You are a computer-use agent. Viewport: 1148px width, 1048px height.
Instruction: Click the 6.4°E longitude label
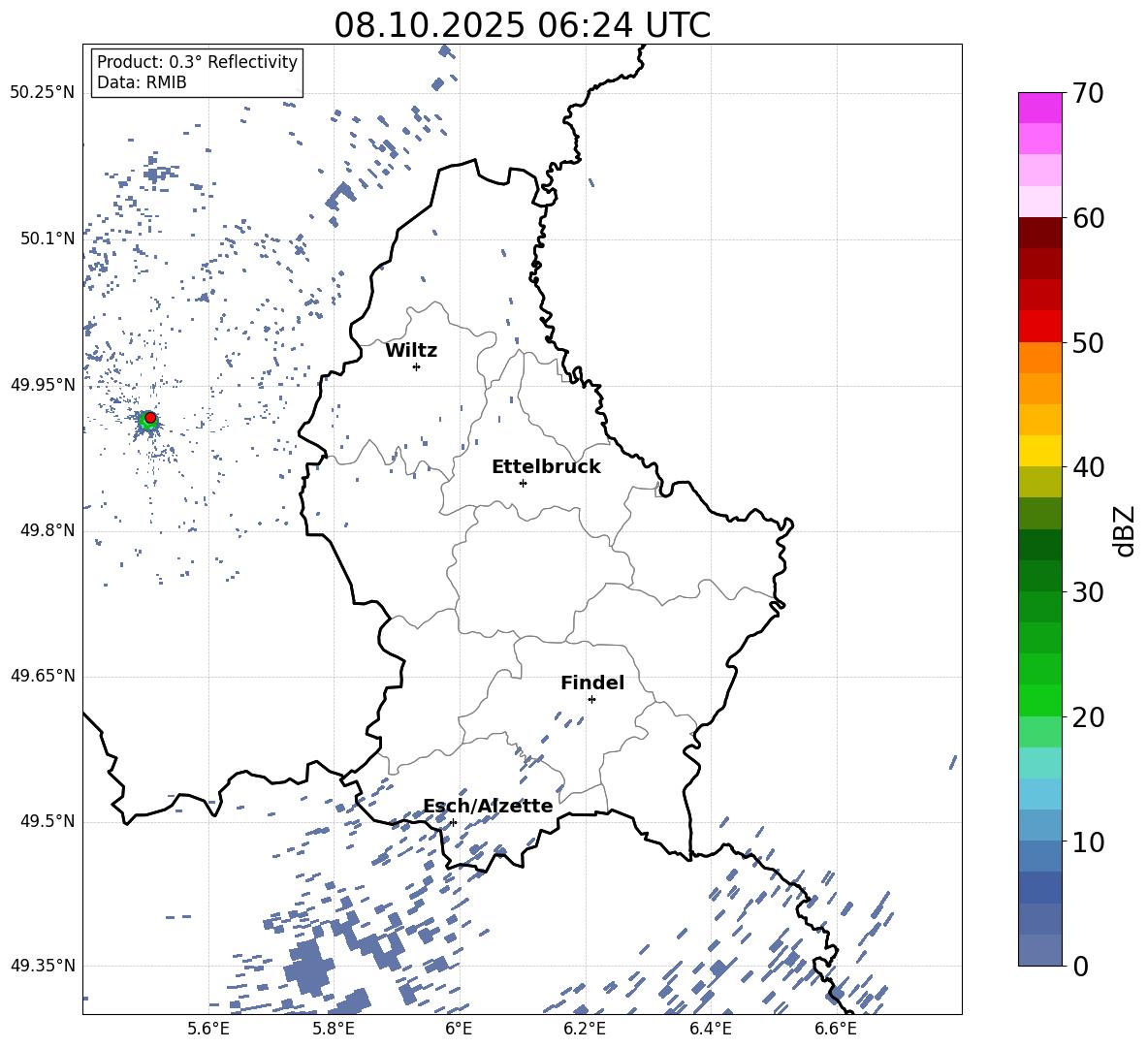(x=710, y=1029)
